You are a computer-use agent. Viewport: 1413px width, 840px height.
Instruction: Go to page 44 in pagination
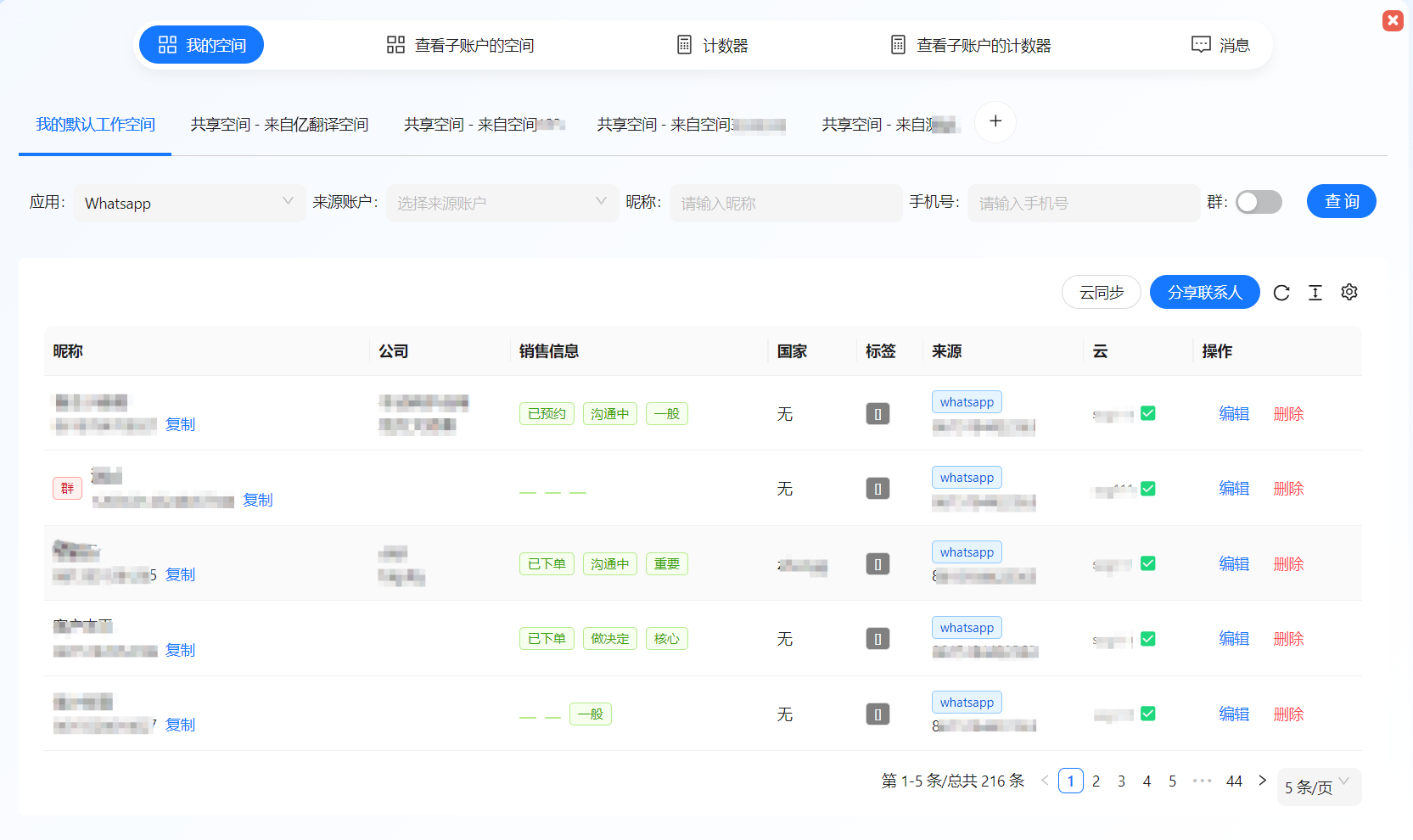point(1234,781)
